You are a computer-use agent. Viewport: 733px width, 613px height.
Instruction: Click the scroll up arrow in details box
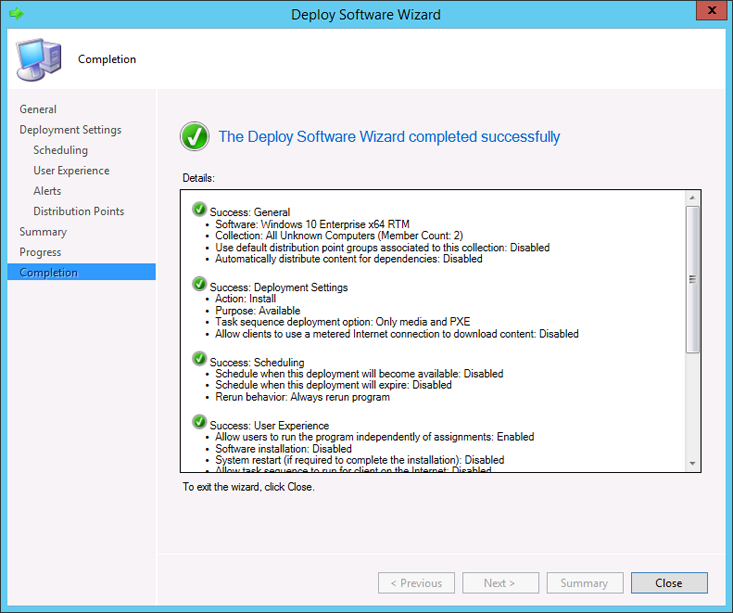point(692,198)
